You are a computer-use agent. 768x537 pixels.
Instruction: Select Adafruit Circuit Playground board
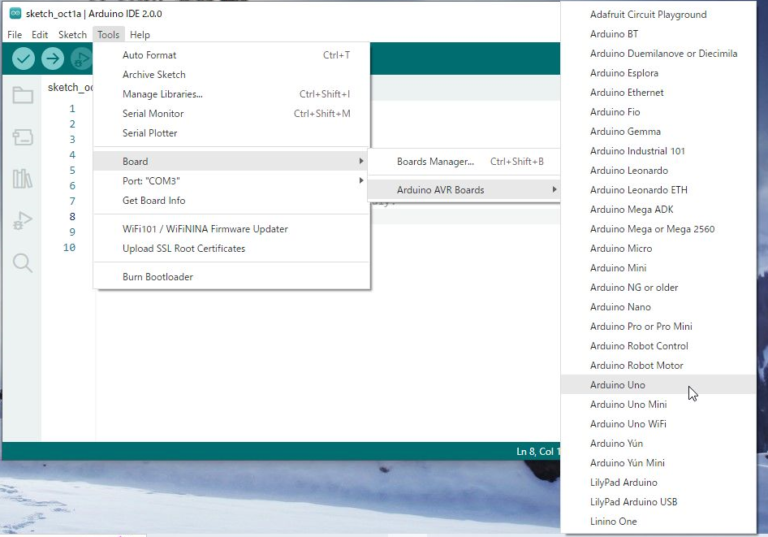[658, 15]
